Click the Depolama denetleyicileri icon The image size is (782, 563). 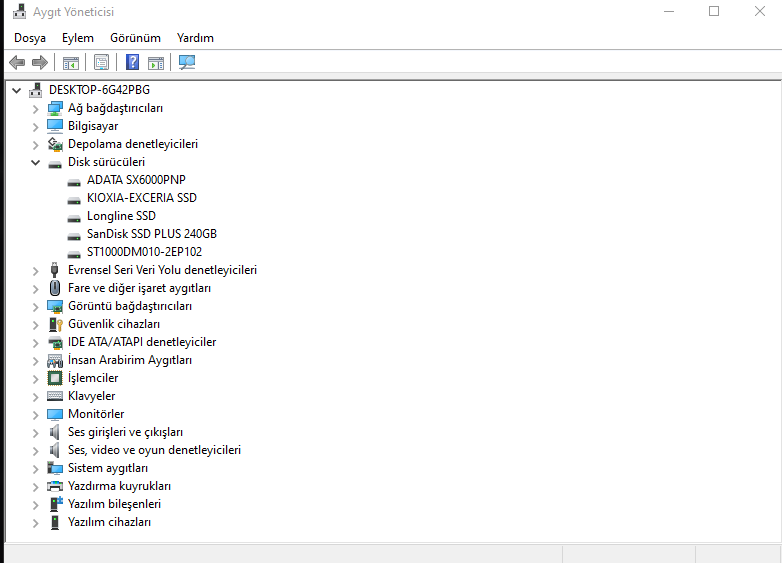click(x=55, y=144)
